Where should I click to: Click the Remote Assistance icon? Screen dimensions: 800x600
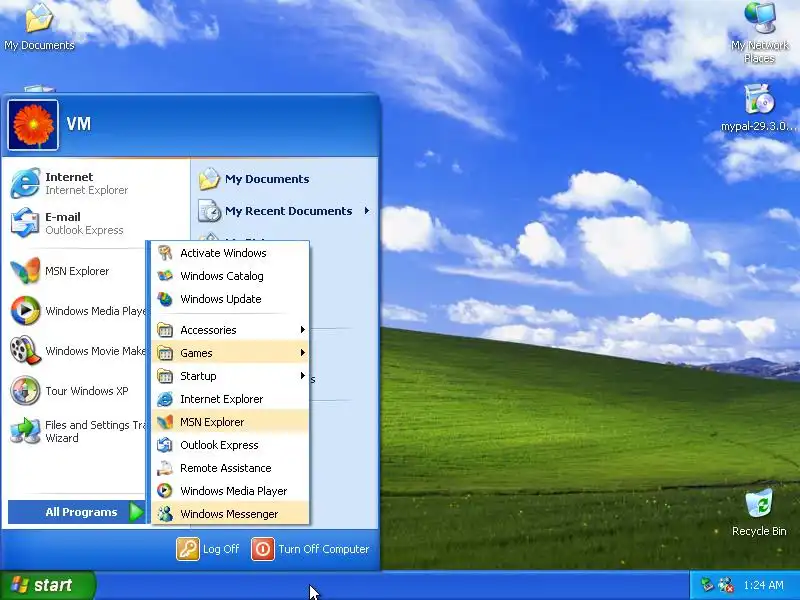click(x=165, y=468)
